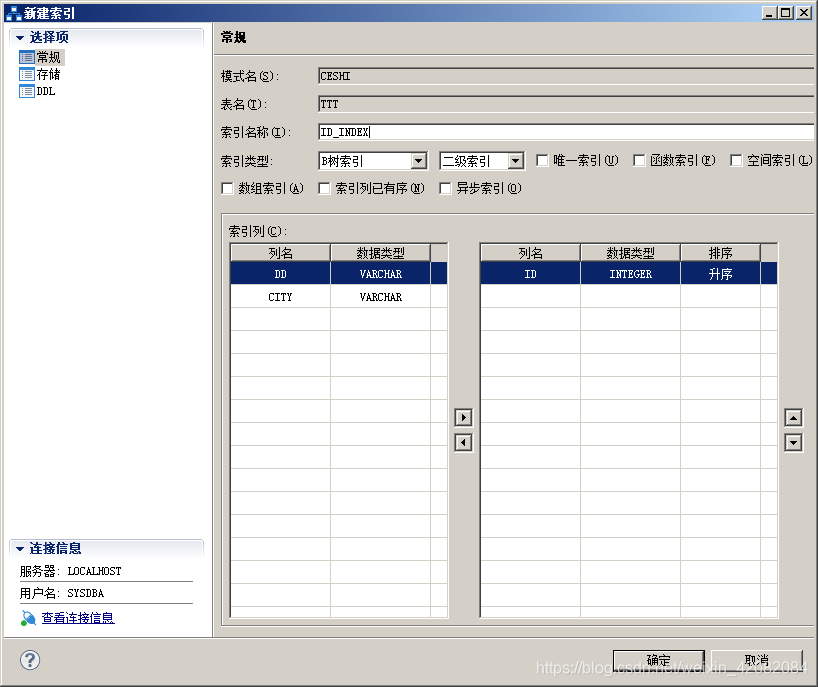
Task: Open the B树索引 index type dropdown
Action: [x=418, y=161]
